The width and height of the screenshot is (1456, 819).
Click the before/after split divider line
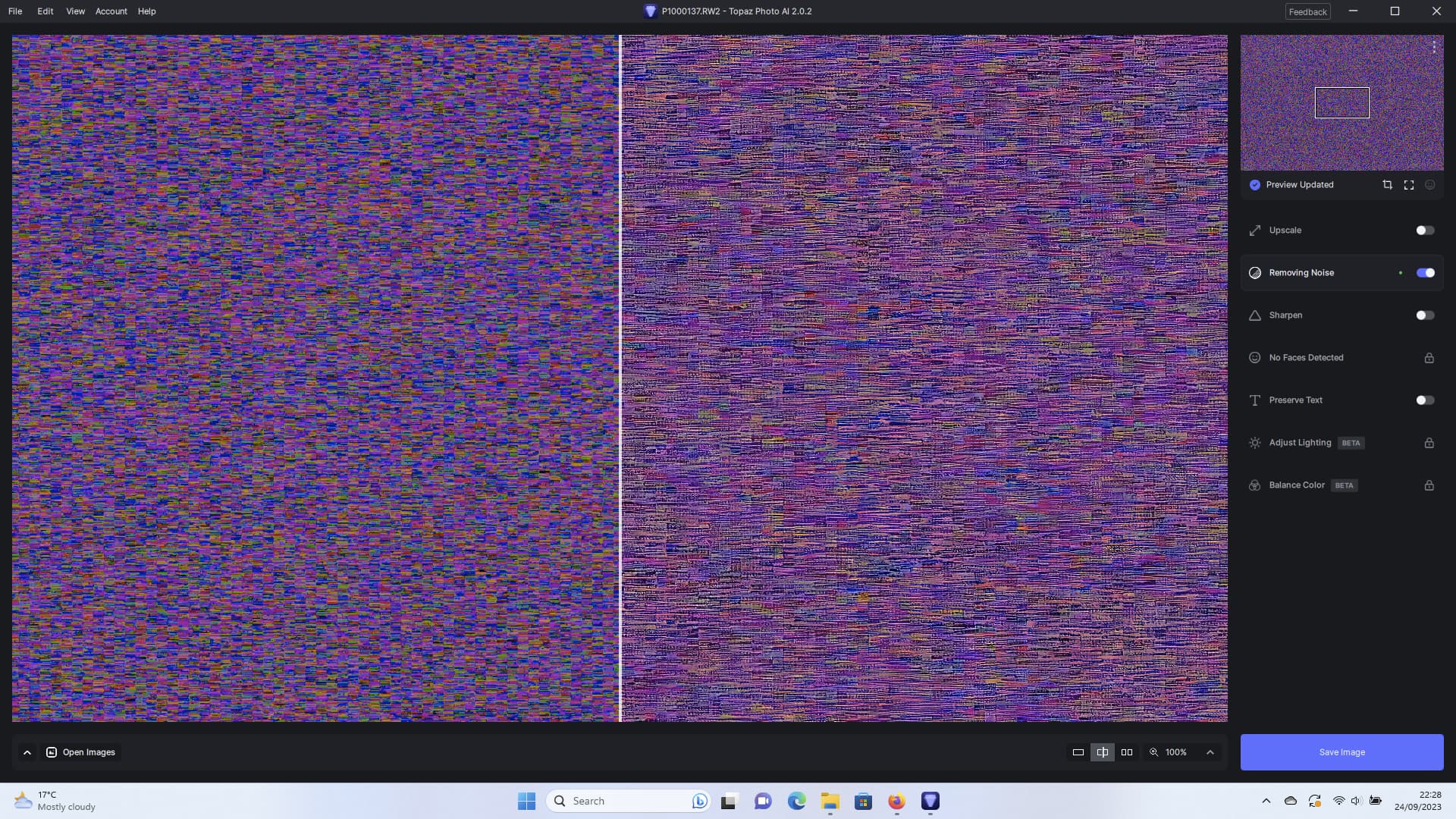click(620, 379)
